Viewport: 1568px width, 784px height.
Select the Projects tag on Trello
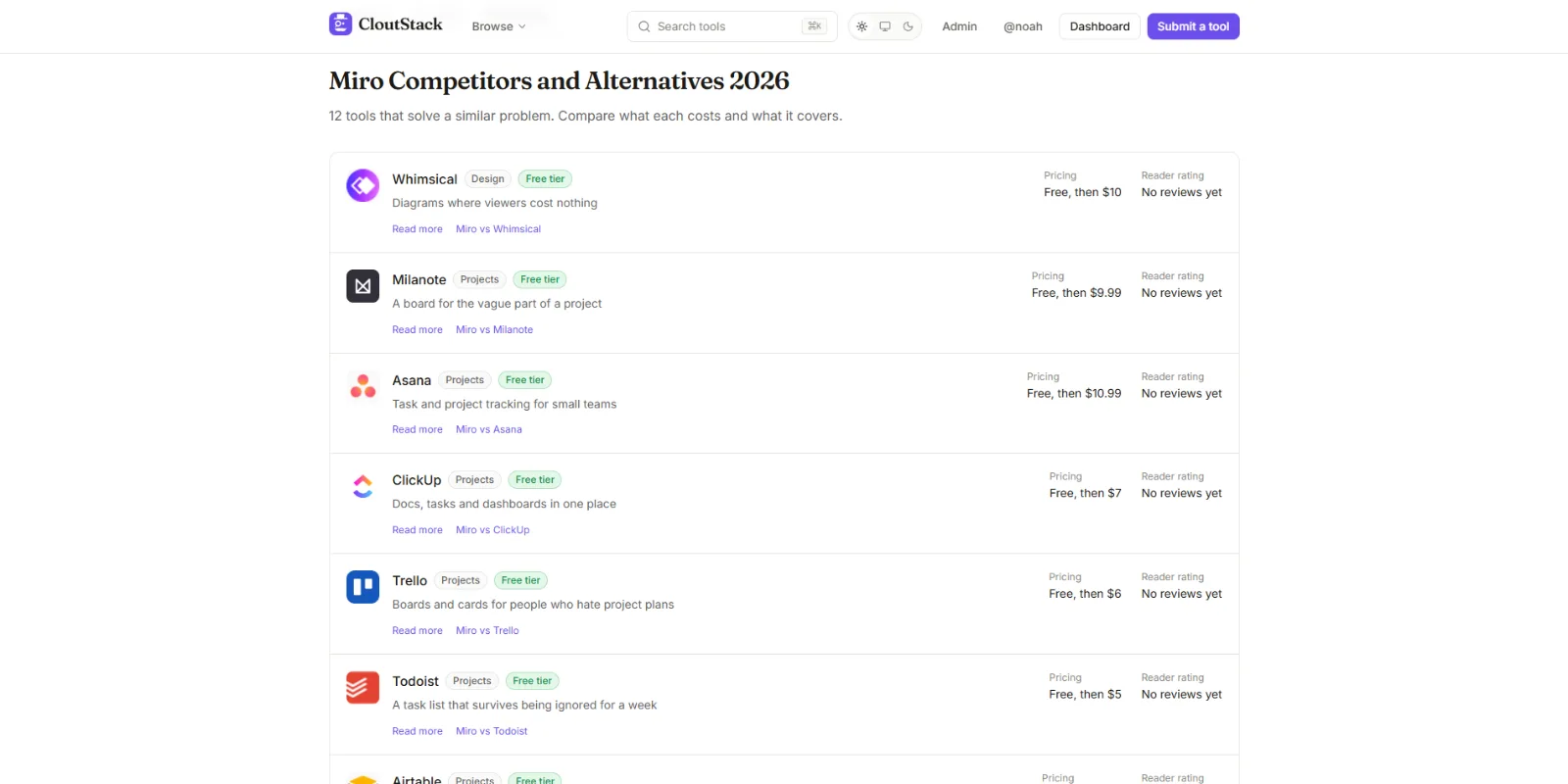pos(461,581)
